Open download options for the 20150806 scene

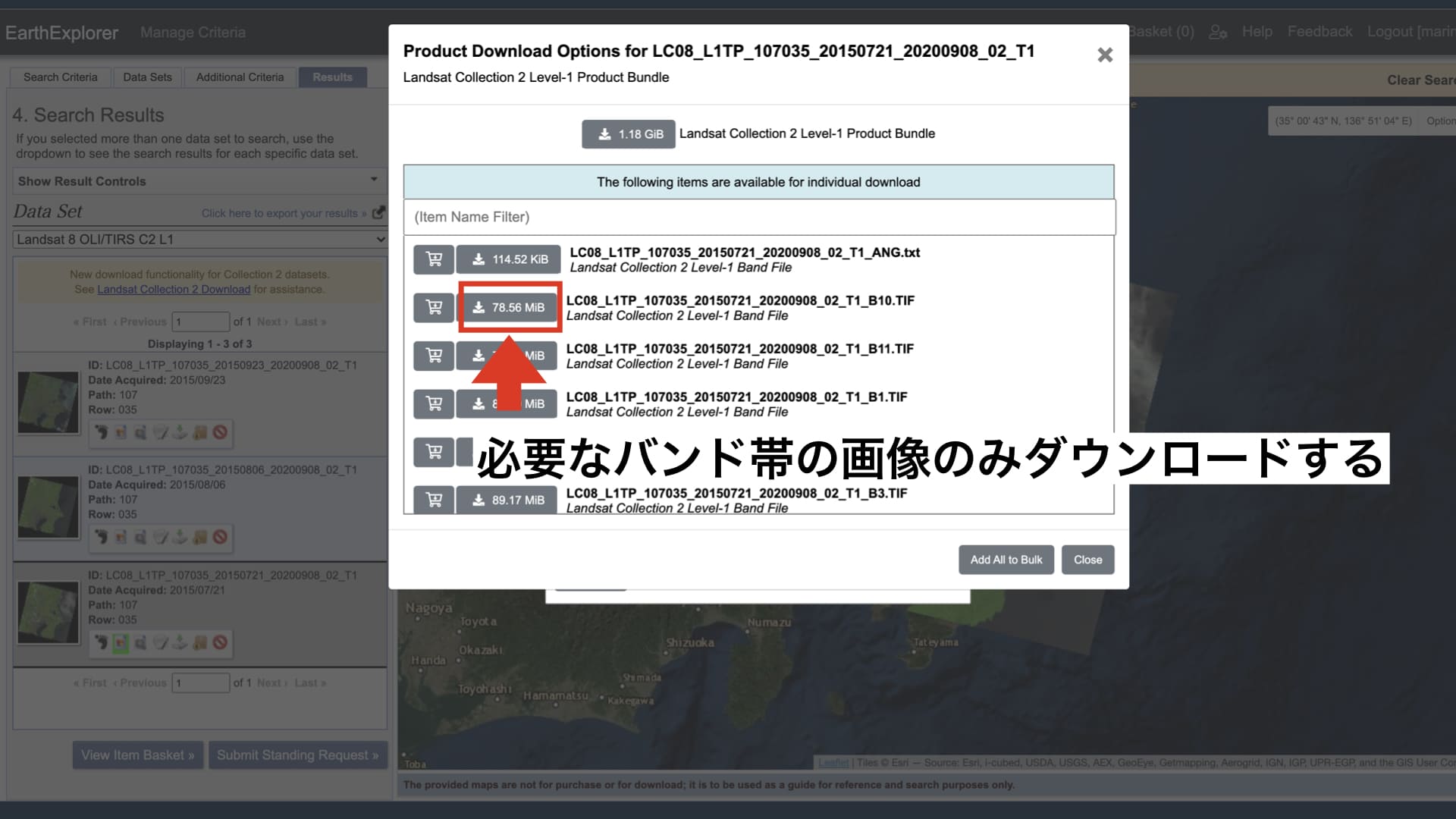point(180,537)
